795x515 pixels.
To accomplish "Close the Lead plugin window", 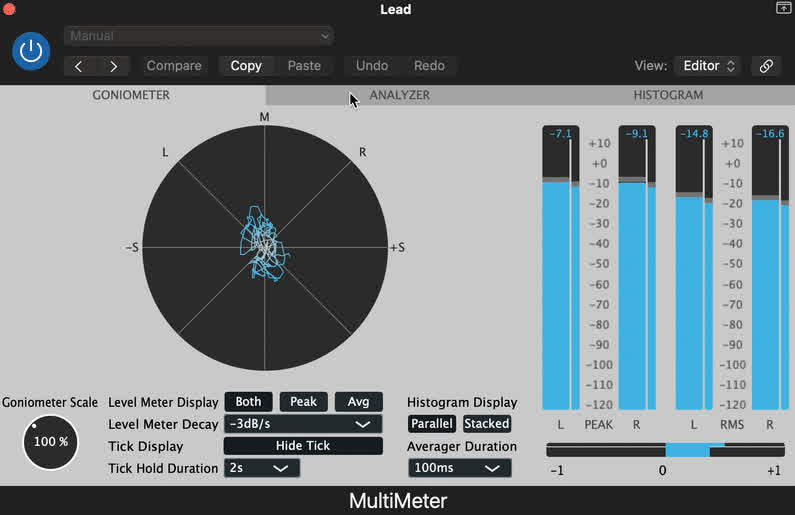I will [x=9, y=9].
